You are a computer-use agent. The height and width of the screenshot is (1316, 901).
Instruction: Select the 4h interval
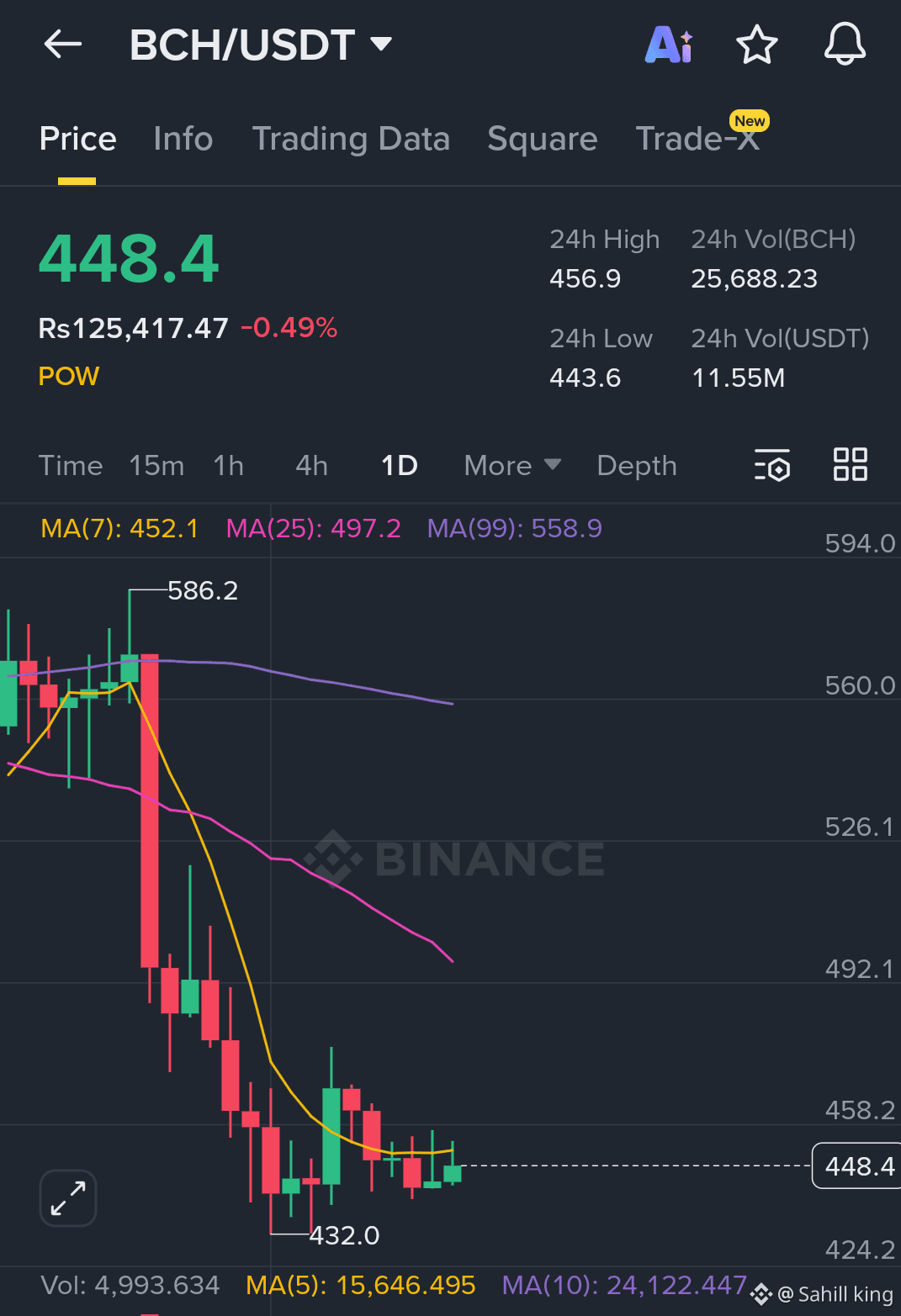[311, 465]
